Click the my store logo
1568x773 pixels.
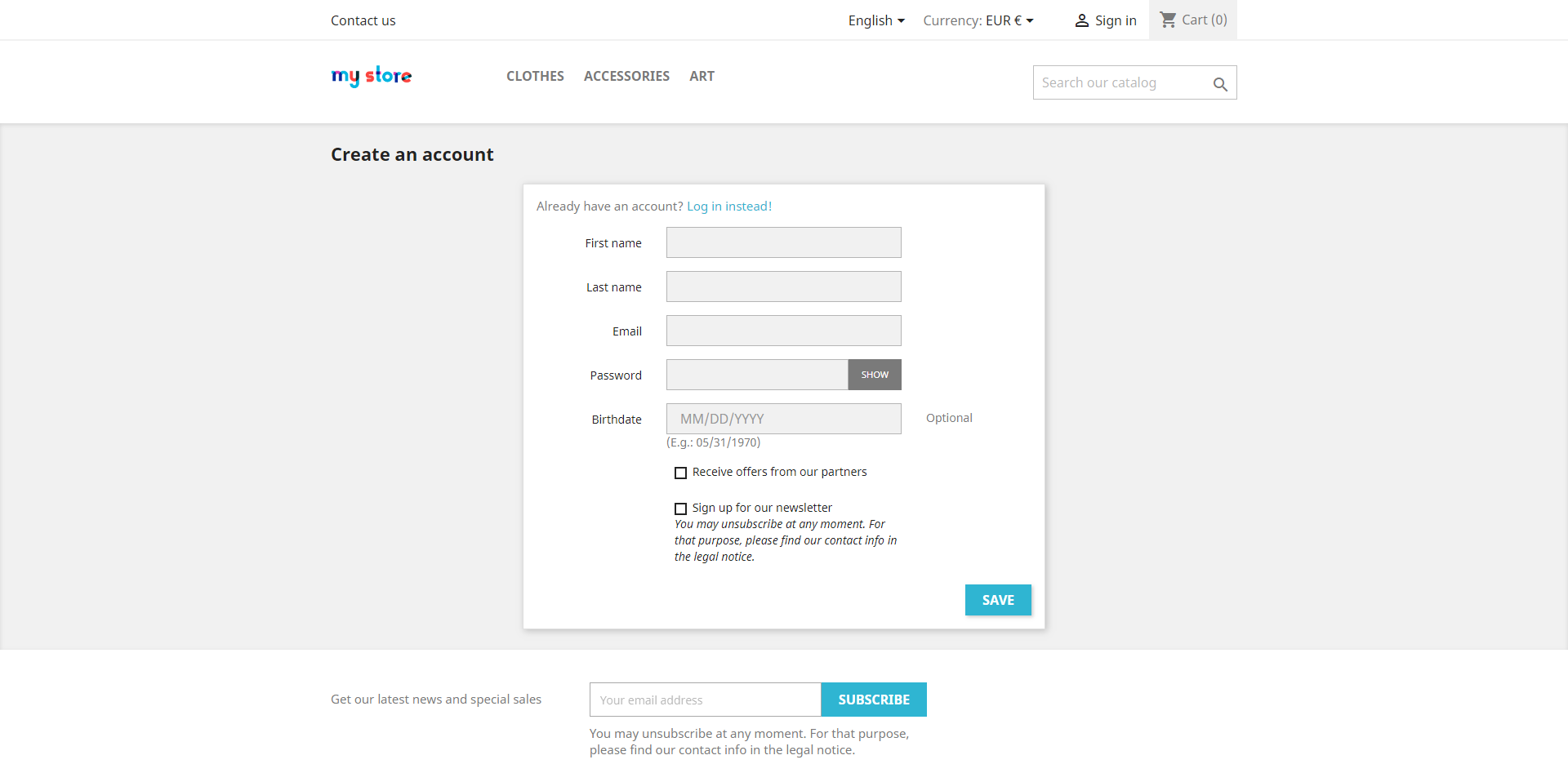(x=372, y=76)
